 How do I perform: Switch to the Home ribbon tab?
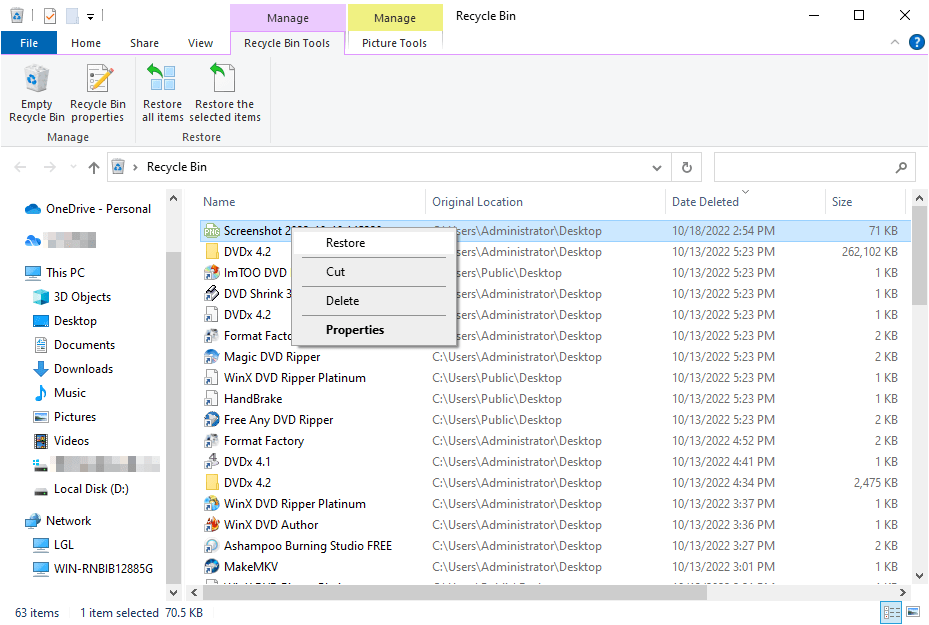pos(86,43)
